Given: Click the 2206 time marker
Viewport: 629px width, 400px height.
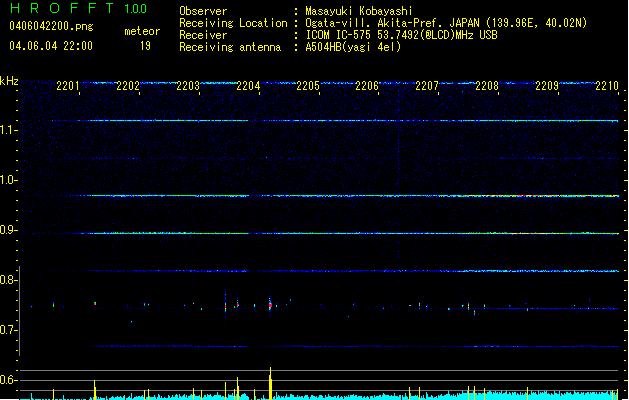Looking at the screenshot, I should tap(367, 86).
